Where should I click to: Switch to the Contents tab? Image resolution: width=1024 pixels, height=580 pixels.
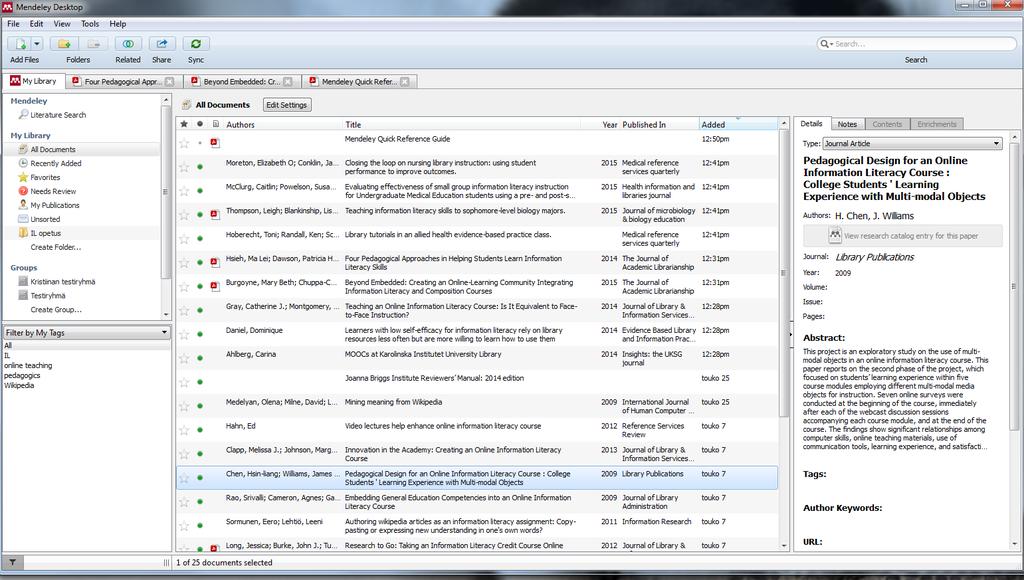pos(887,124)
